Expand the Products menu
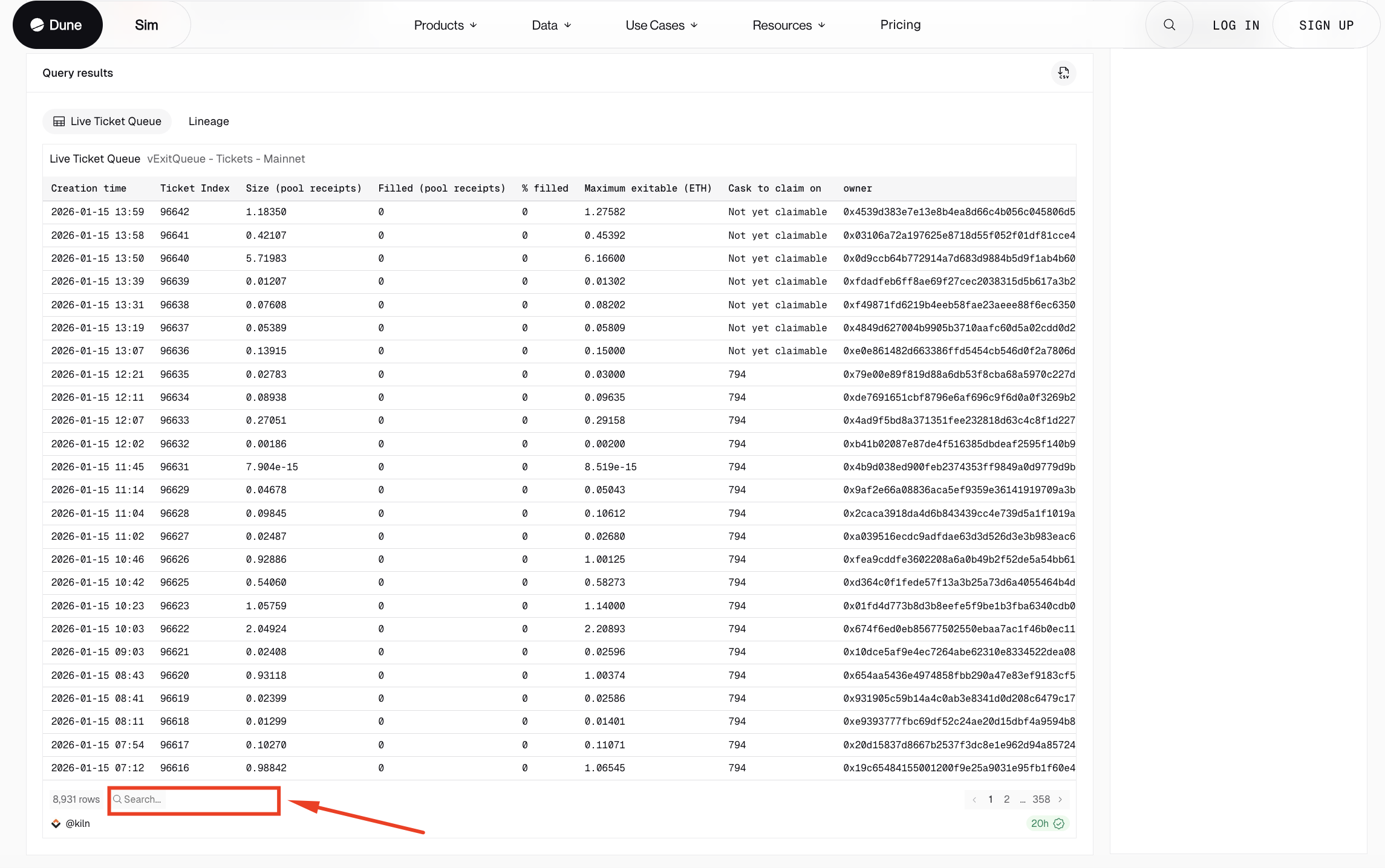The width and height of the screenshot is (1385, 868). coord(445,25)
